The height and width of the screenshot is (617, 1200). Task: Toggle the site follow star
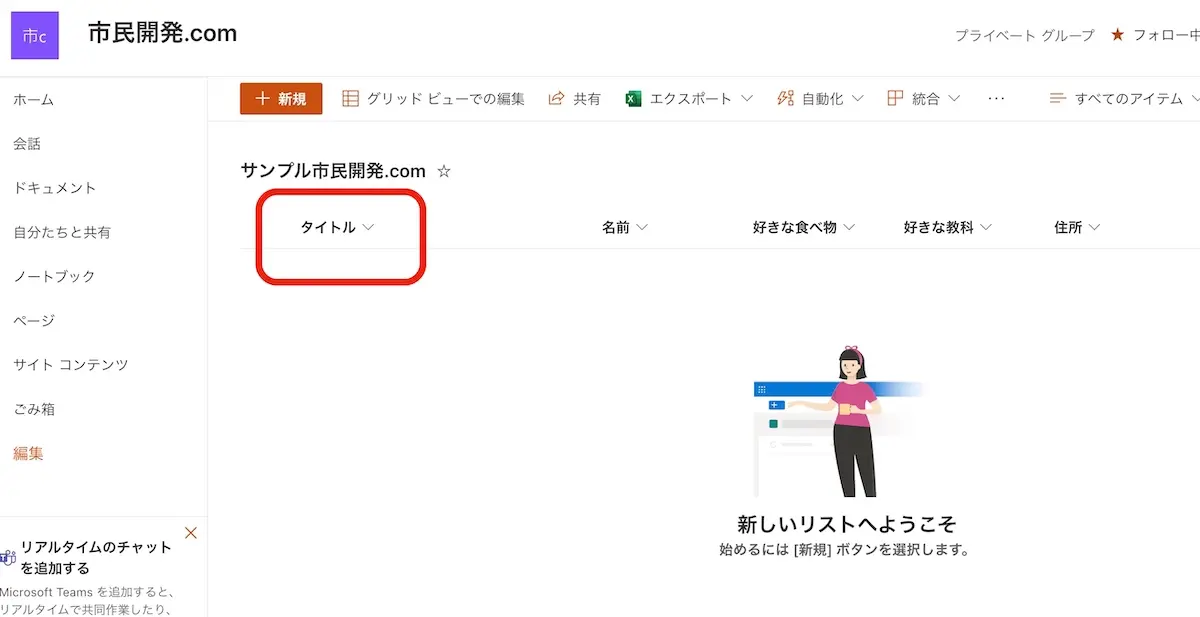coord(1117,35)
